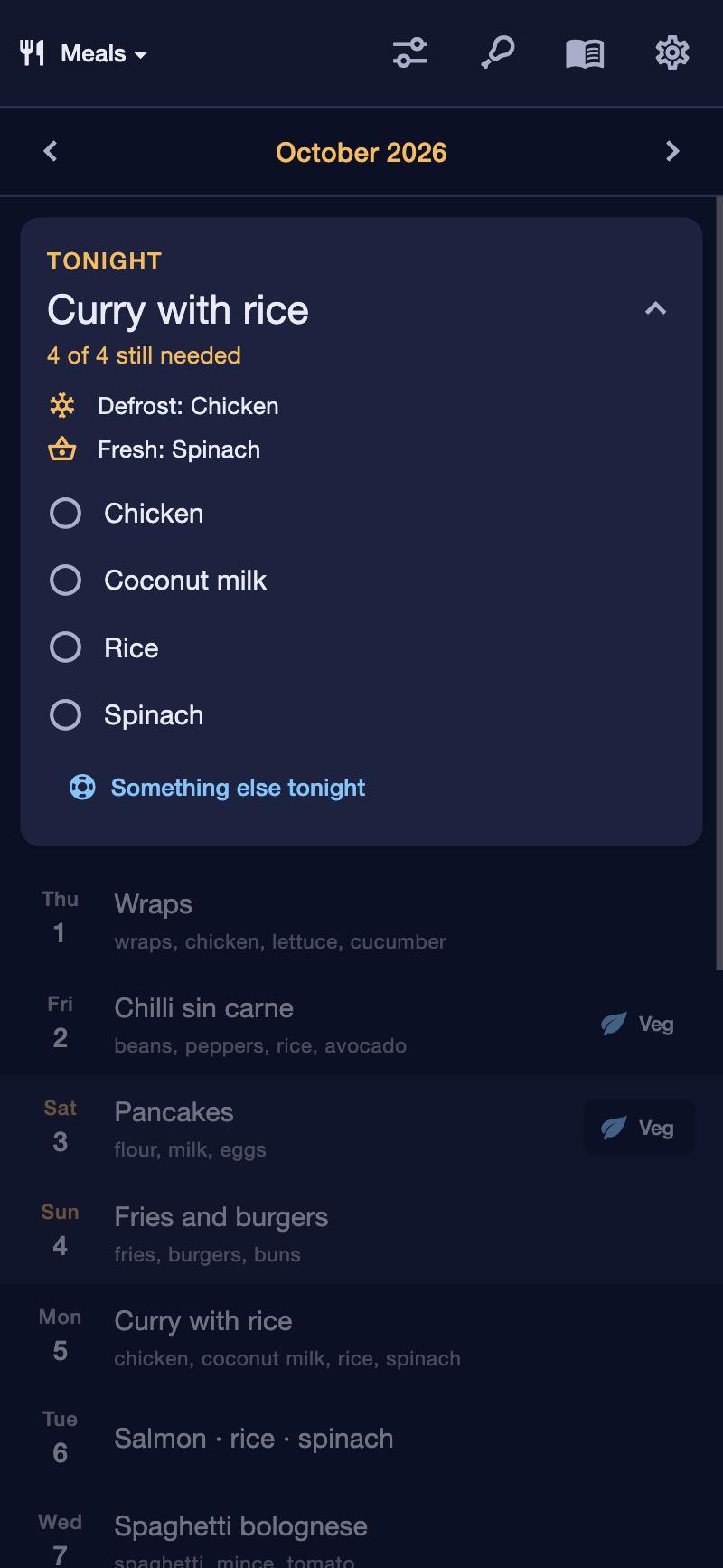
Task: Go to next month arrow
Action: coord(672,152)
